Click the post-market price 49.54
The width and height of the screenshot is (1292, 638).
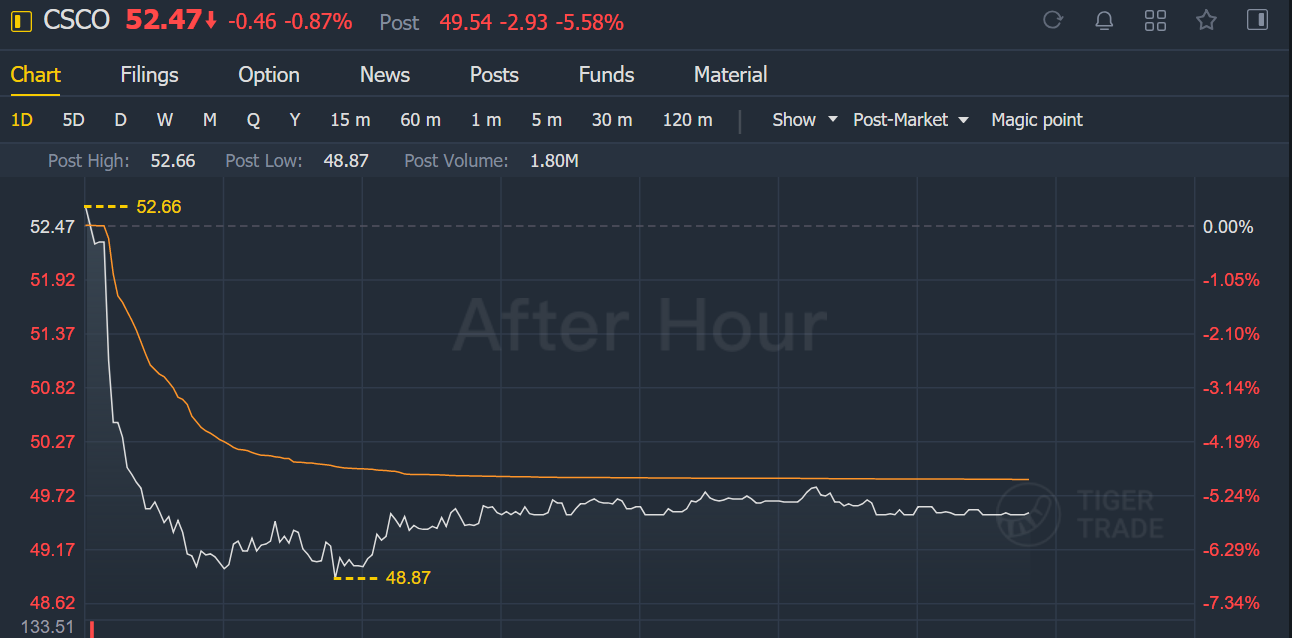465,22
